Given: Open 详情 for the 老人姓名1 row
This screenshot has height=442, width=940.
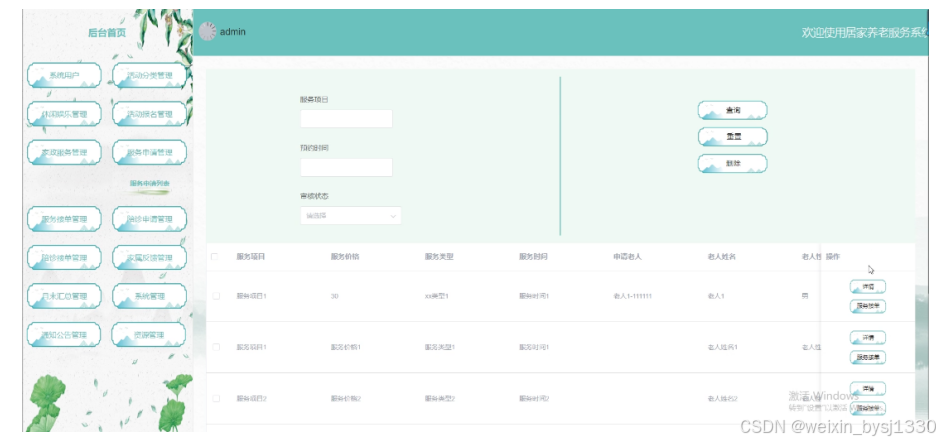Looking at the screenshot, I should click(x=867, y=338).
